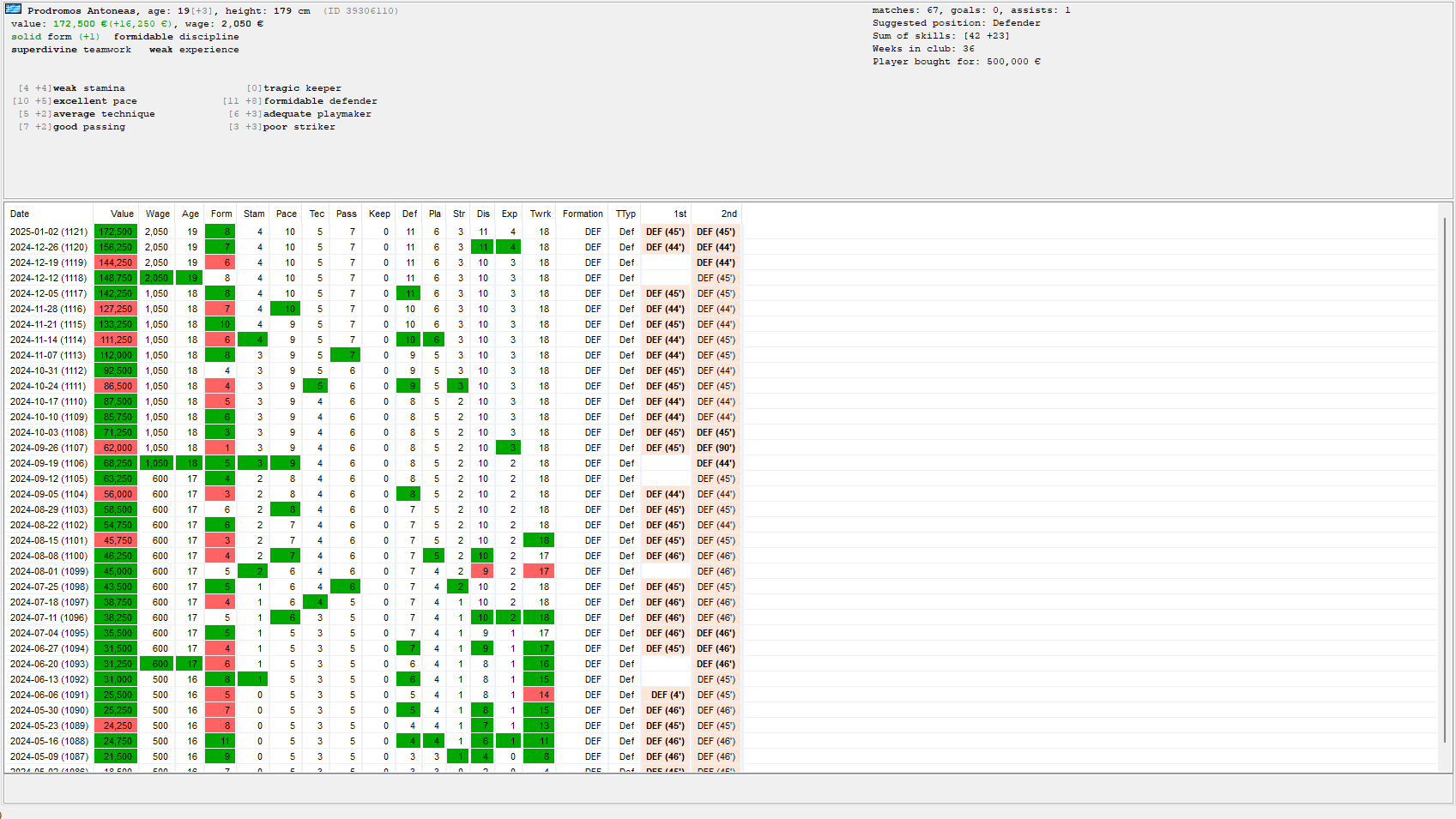1456x819 pixels.
Task: Click the Tec column header
Action: 317,214
